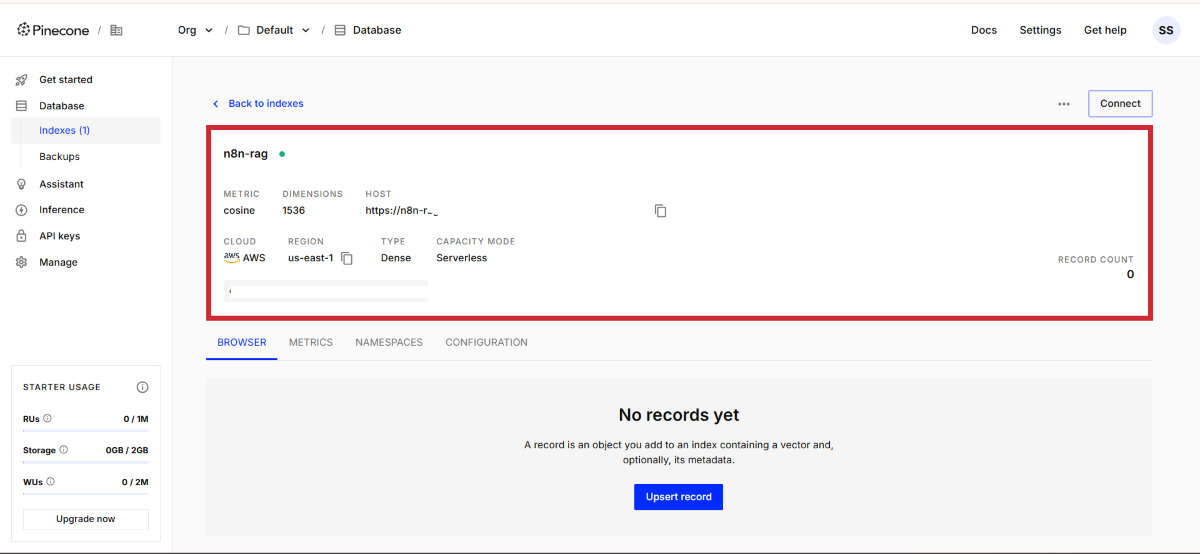Open the three-dot more options menu

[x=1063, y=104]
